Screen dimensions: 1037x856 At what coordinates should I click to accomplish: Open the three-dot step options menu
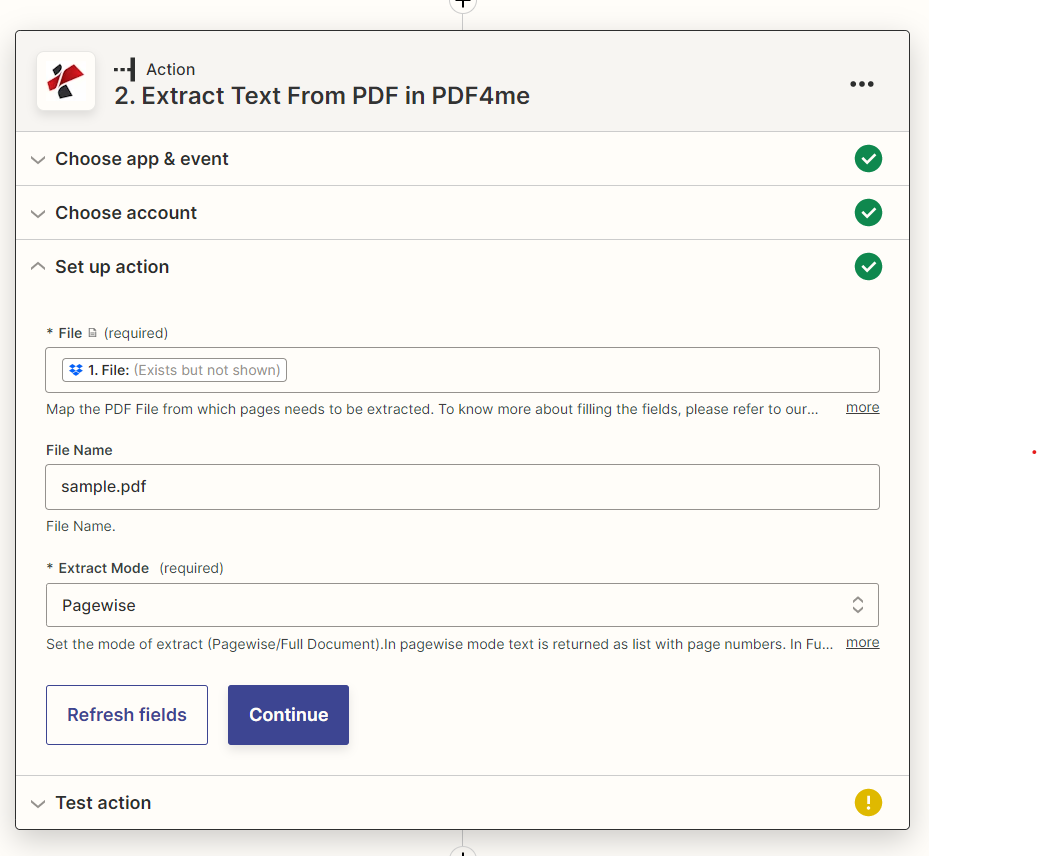coord(862,84)
